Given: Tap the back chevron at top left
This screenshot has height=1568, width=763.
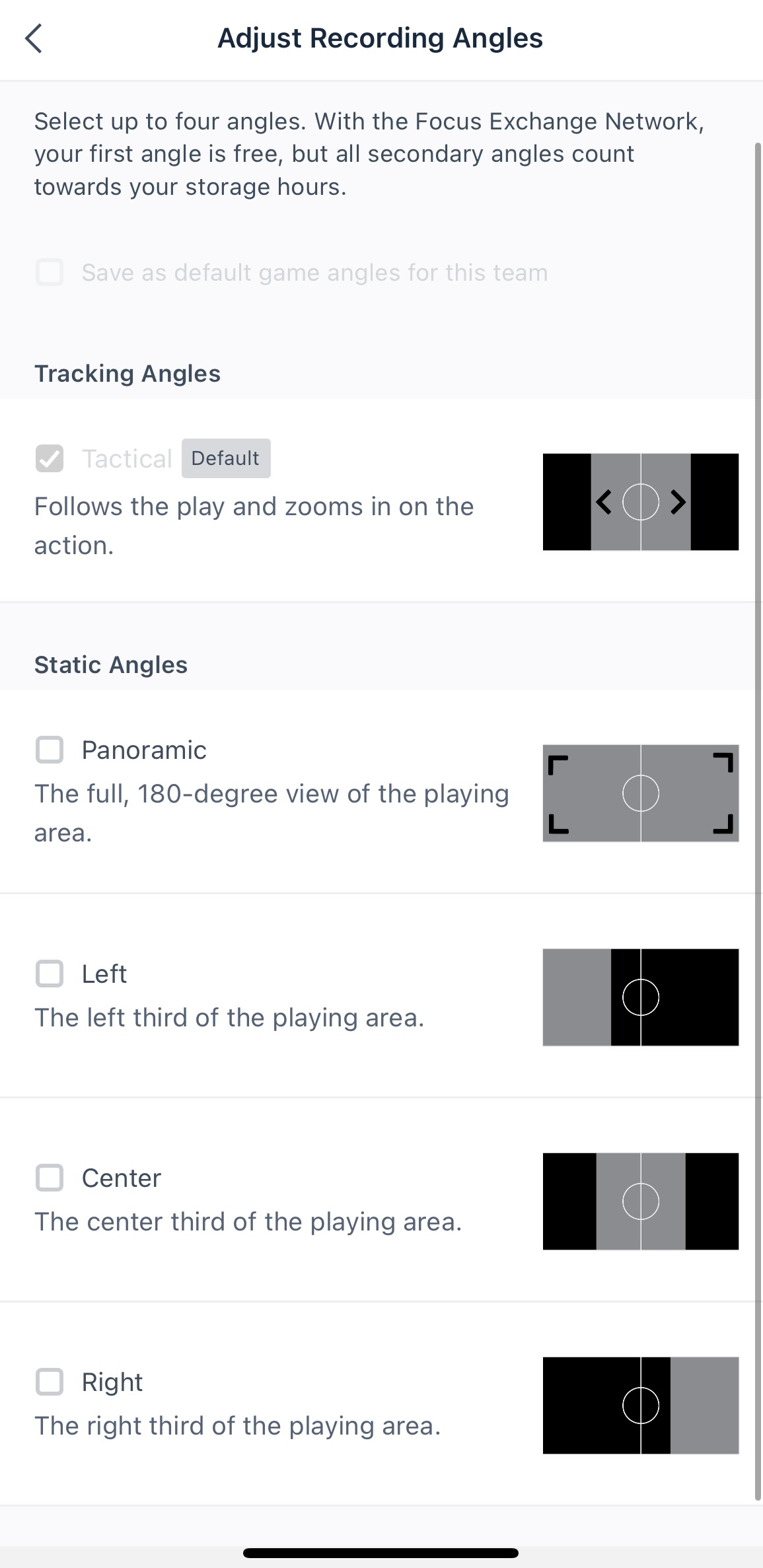Looking at the screenshot, I should coord(34,38).
